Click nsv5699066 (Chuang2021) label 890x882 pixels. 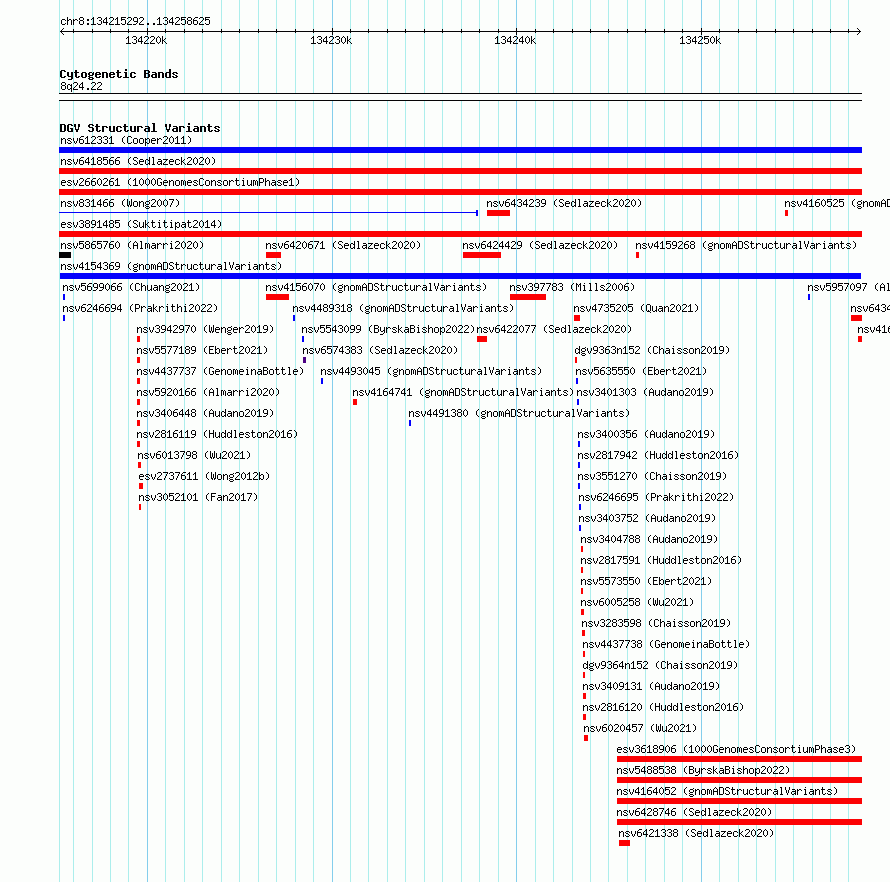[131, 287]
